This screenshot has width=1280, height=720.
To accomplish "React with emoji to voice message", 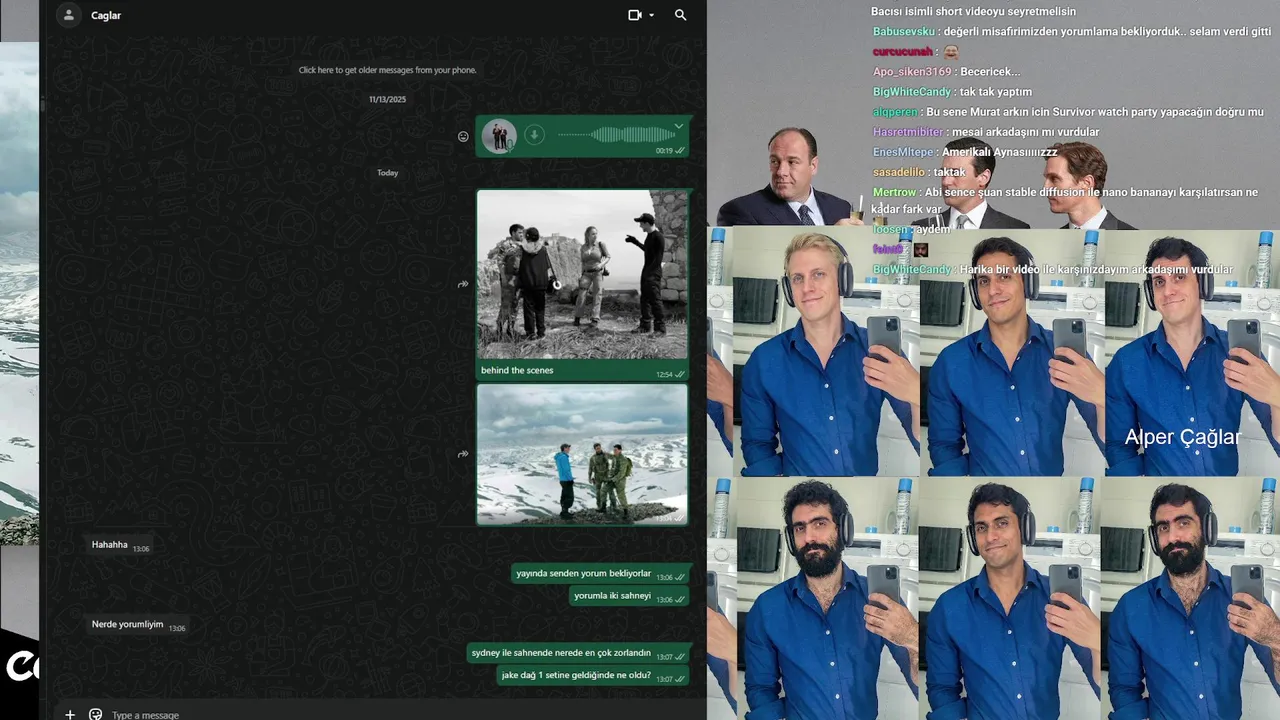I will click(463, 137).
